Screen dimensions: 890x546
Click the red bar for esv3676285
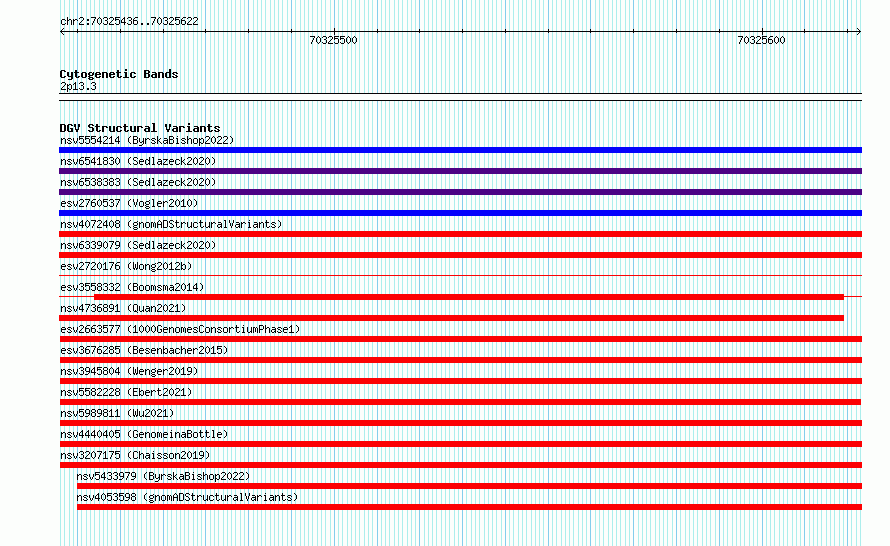pos(460,360)
